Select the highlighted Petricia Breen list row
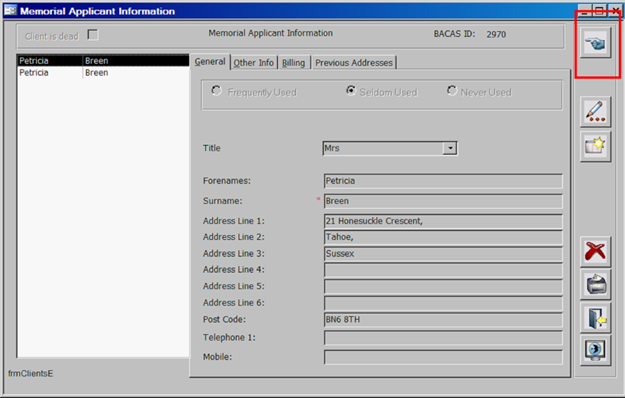The height and width of the screenshot is (398, 625). (103, 61)
